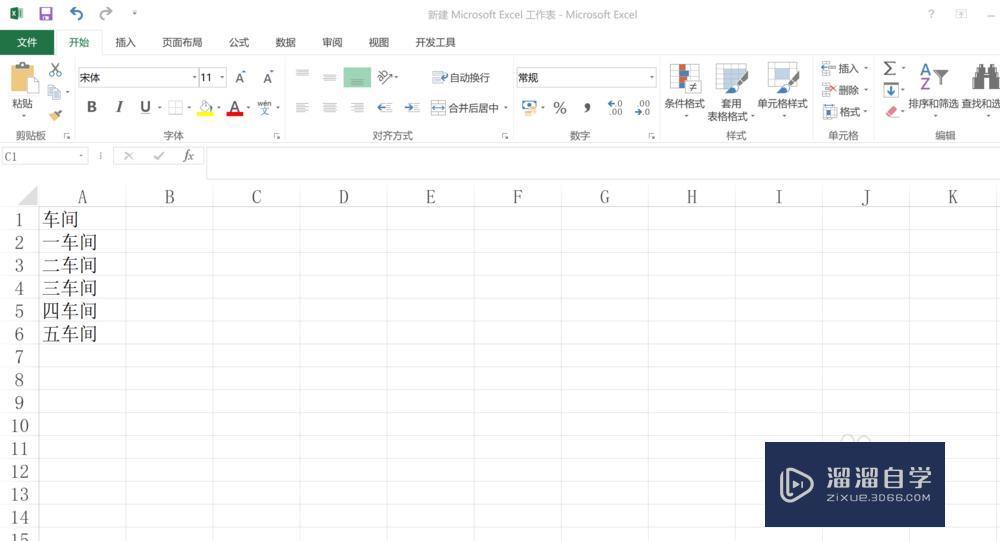
Task: Apply yellow fill color to the cell
Action: tap(205, 107)
